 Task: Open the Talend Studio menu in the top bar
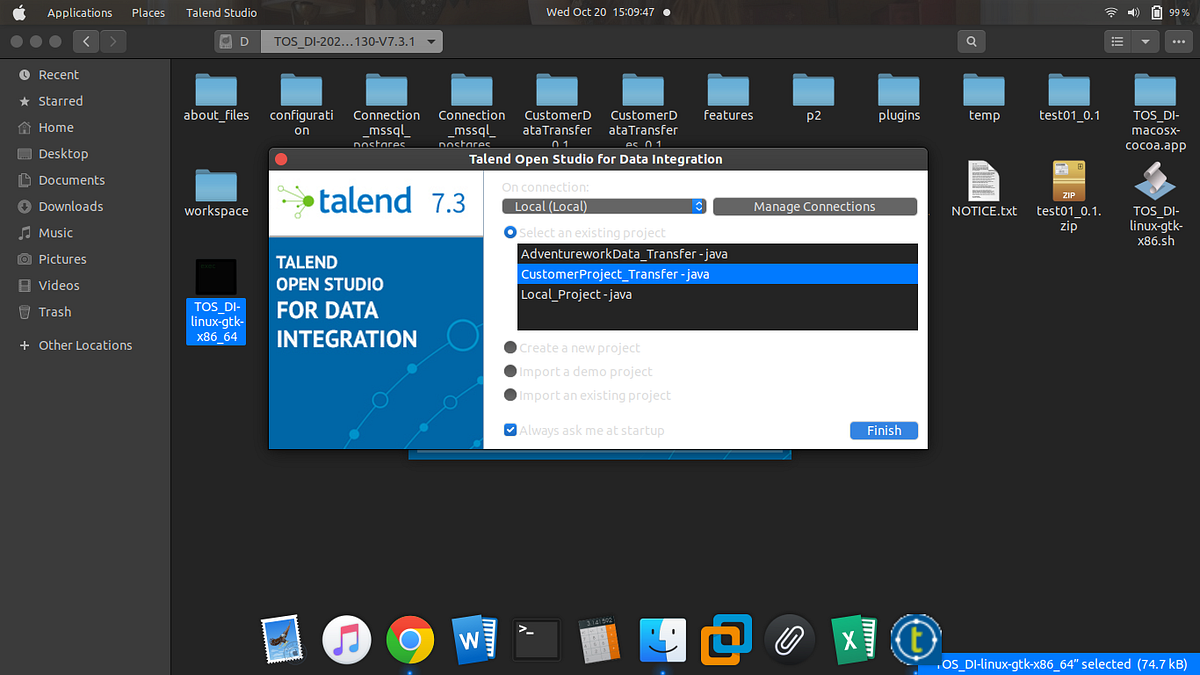pos(224,12)
